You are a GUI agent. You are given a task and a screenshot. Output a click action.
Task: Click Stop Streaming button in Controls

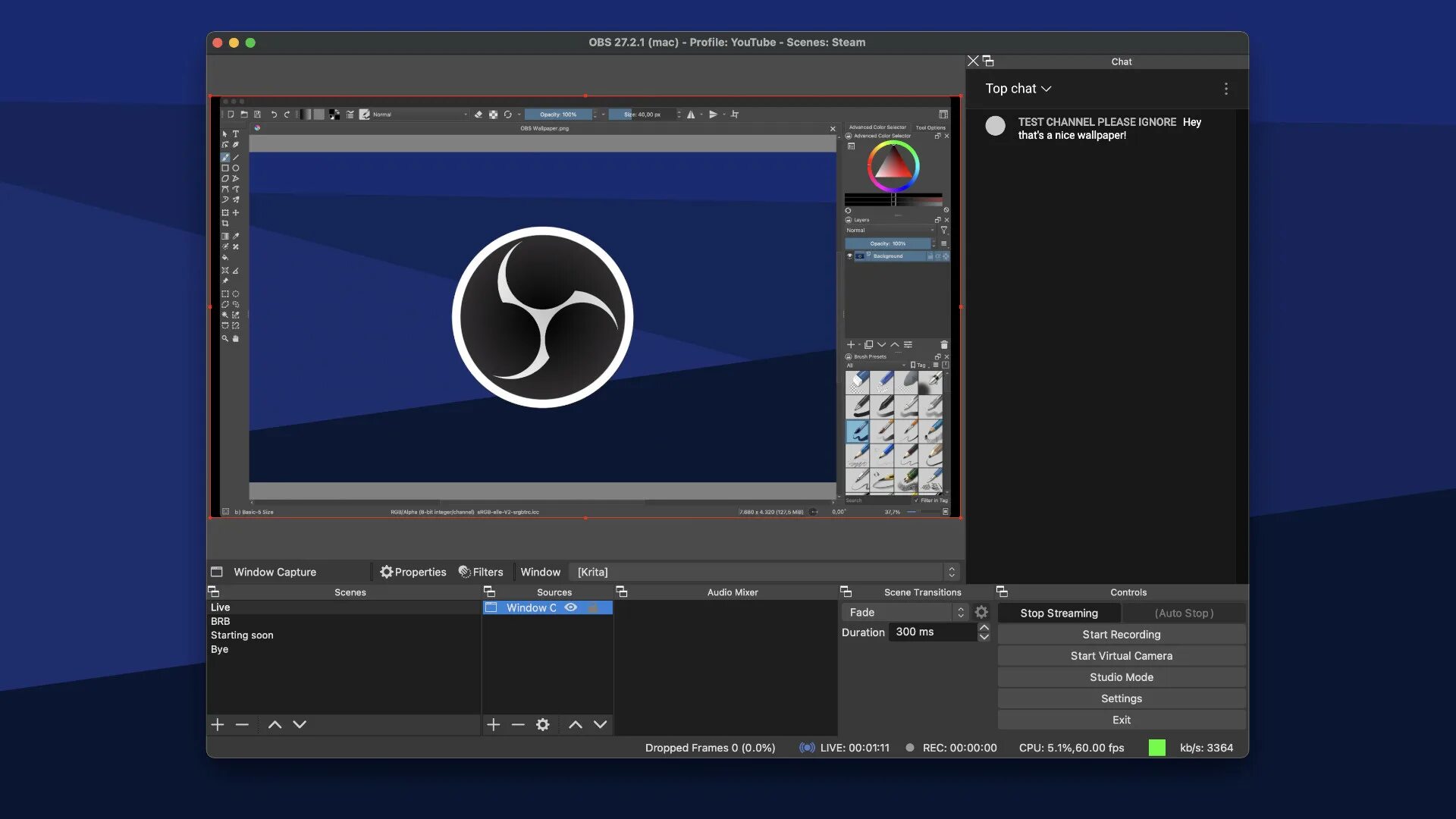[x=1059, y=612]
